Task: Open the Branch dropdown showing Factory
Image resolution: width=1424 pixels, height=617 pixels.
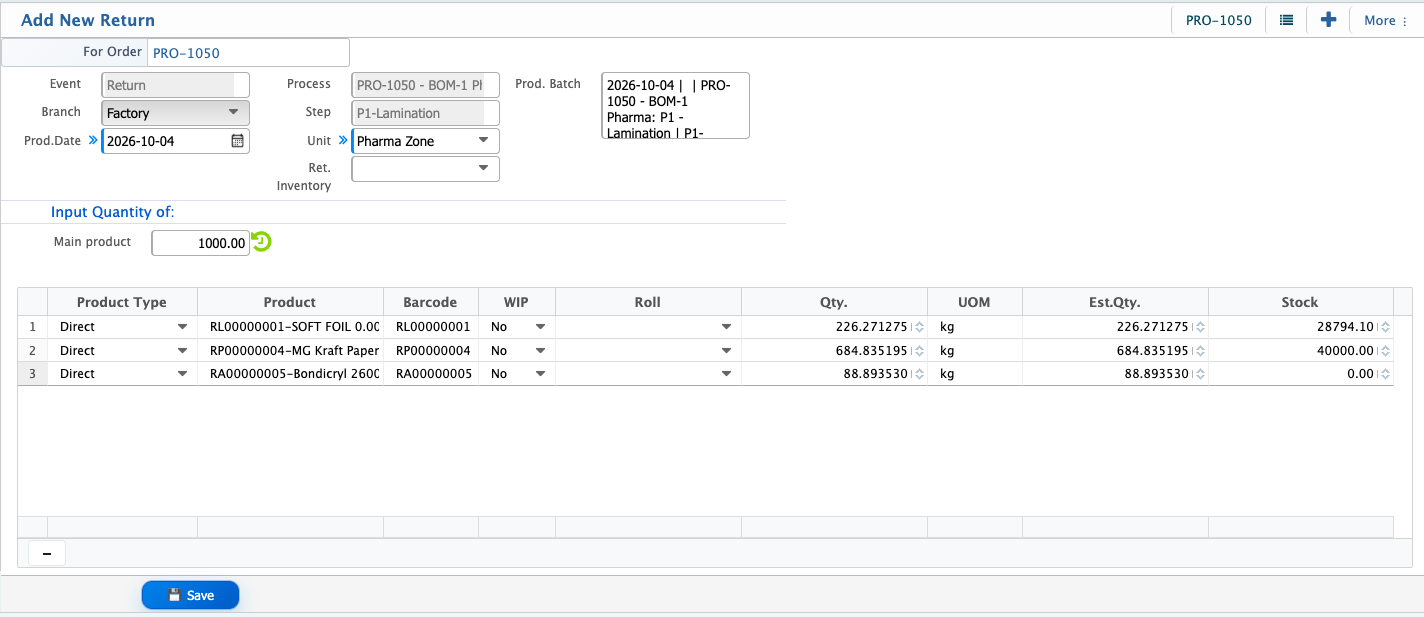Action: tap(175, 113)
